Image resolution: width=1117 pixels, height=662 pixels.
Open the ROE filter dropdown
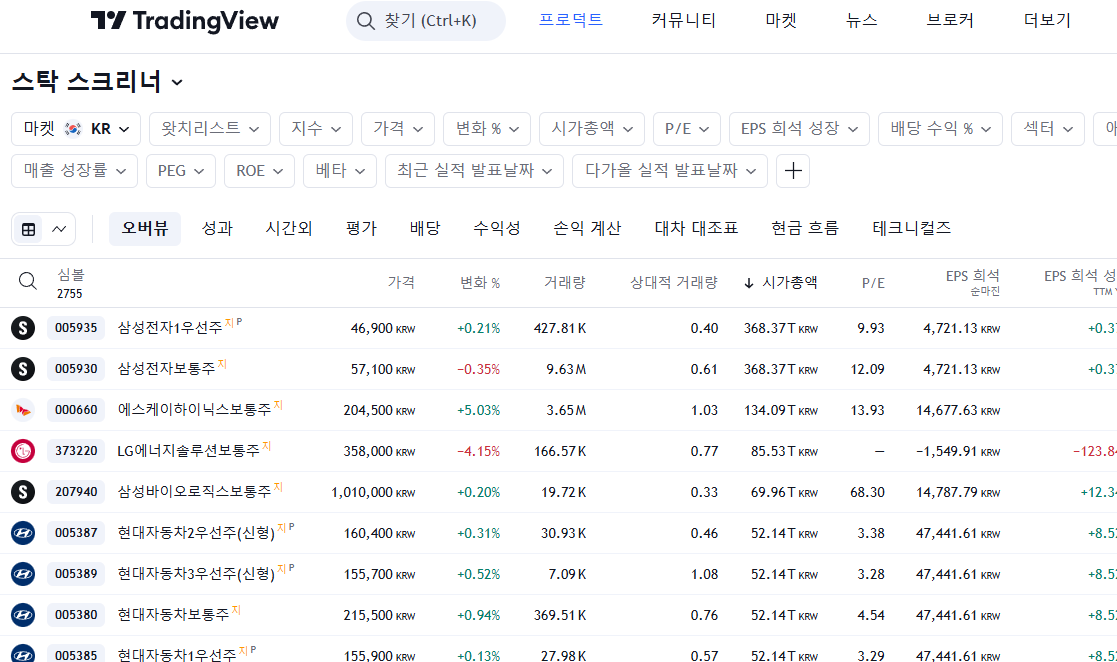pyautogui.click(x=259, y=171)
